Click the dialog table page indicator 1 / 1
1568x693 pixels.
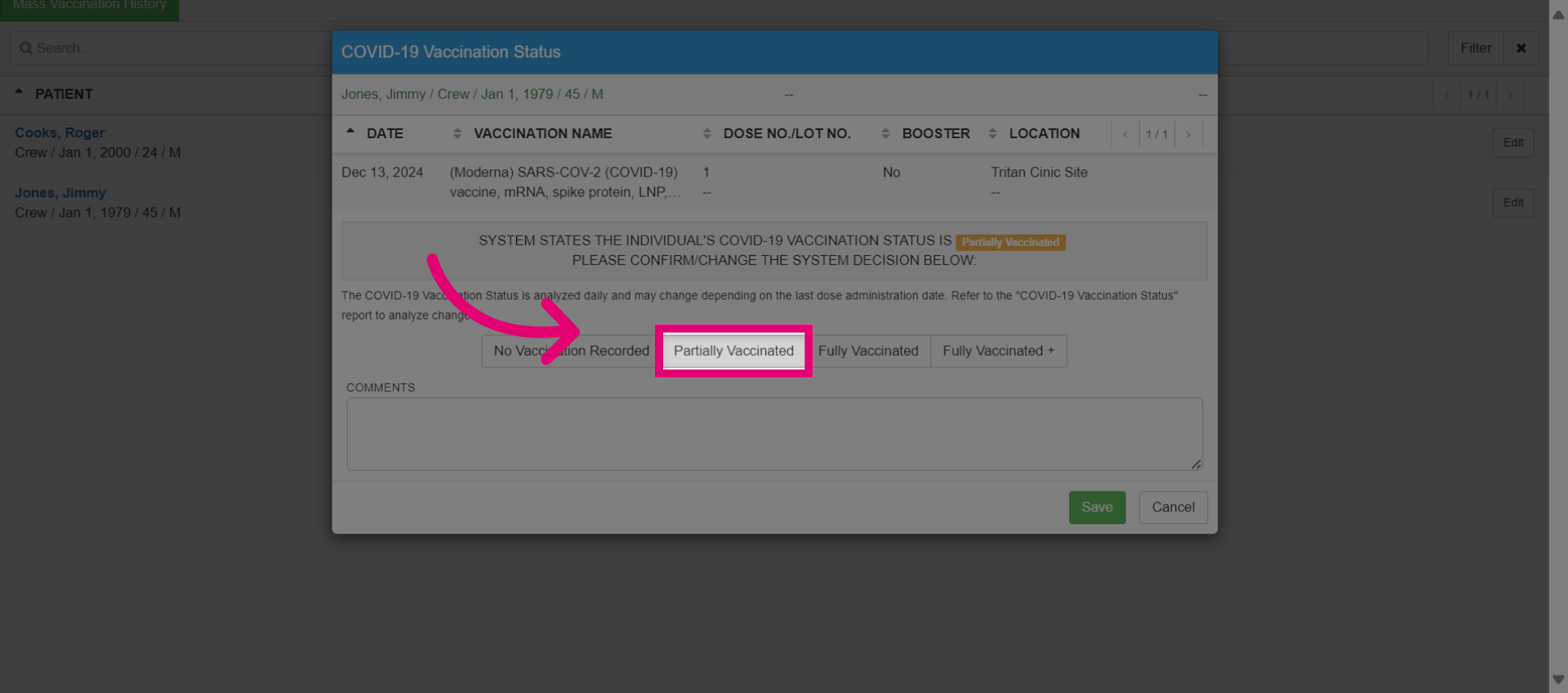pos(1156,134)
